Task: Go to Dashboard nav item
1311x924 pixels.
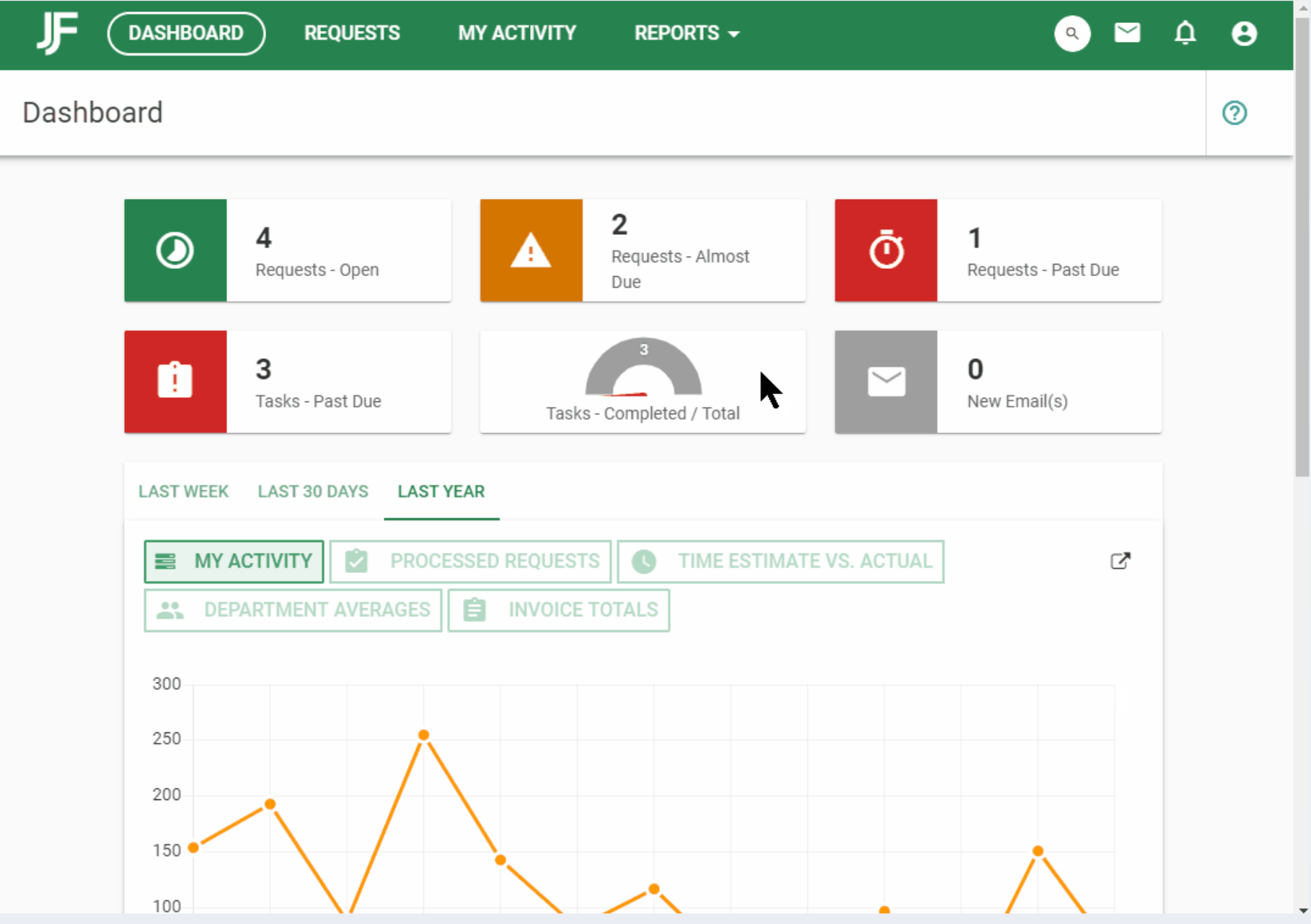Action: [x=186, y=33]
